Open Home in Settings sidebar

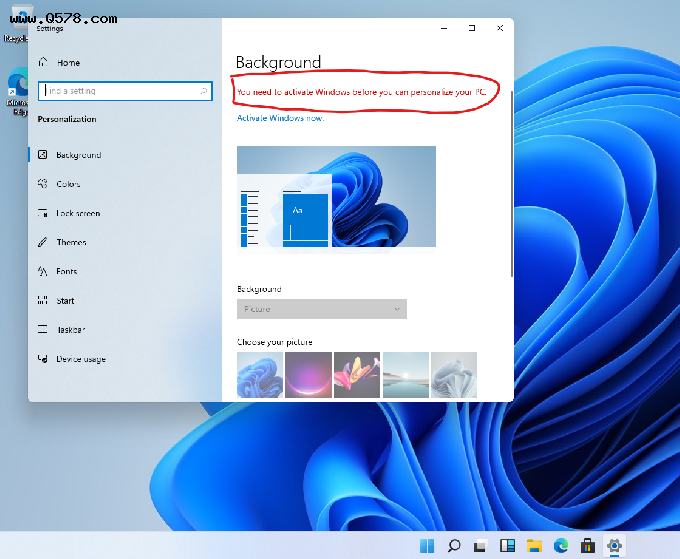(69, 63)
